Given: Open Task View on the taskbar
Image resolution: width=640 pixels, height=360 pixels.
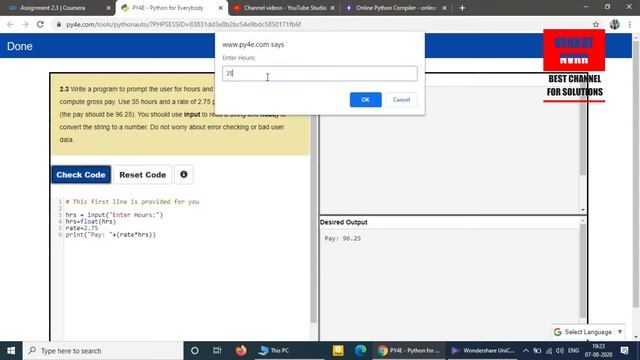Looking at the screenshot, I should [x=217, y=351].
